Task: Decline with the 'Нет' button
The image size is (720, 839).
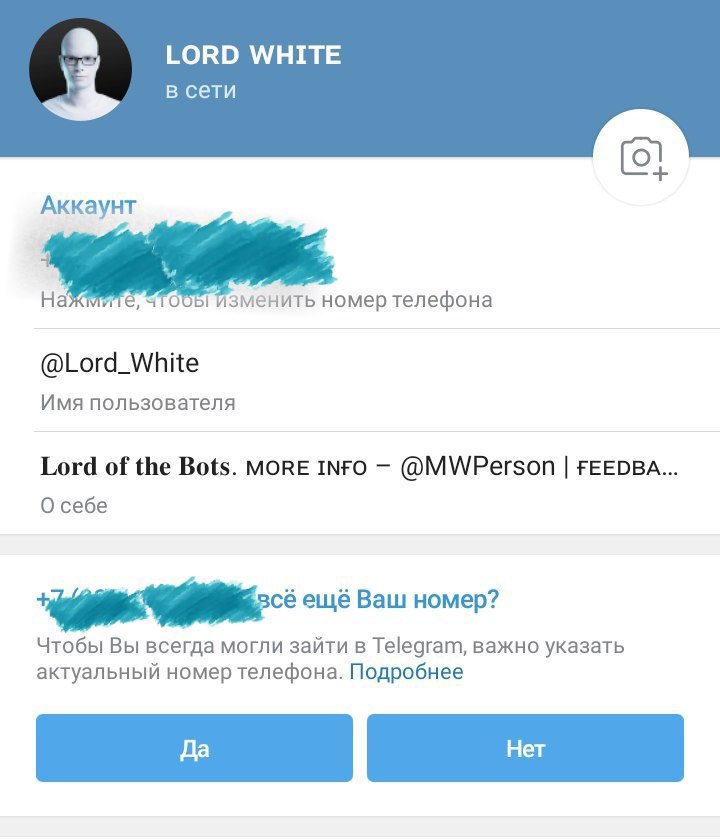Action: [x=525, y=748]
